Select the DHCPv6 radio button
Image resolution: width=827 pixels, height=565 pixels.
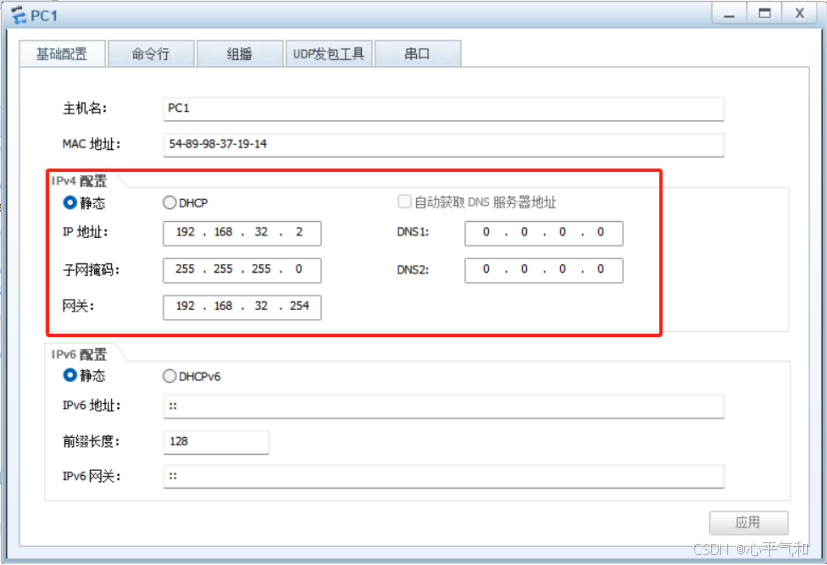pyautogui.click(x=169, y=376)
